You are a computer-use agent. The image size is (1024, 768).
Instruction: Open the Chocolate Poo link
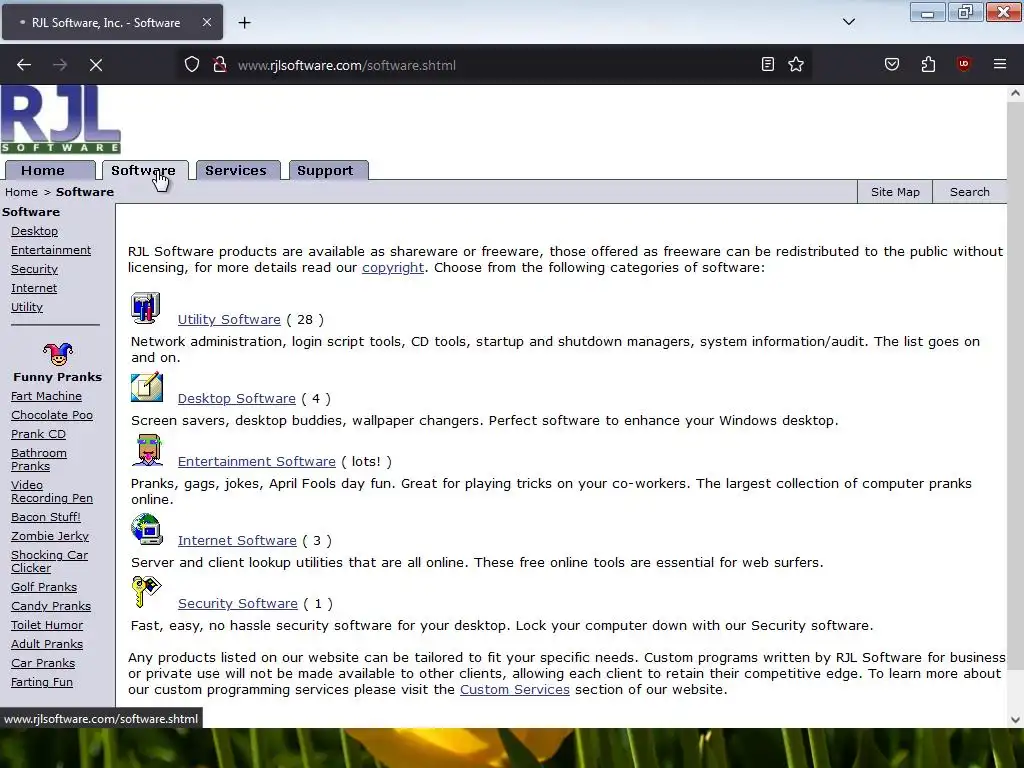[52, 415]
